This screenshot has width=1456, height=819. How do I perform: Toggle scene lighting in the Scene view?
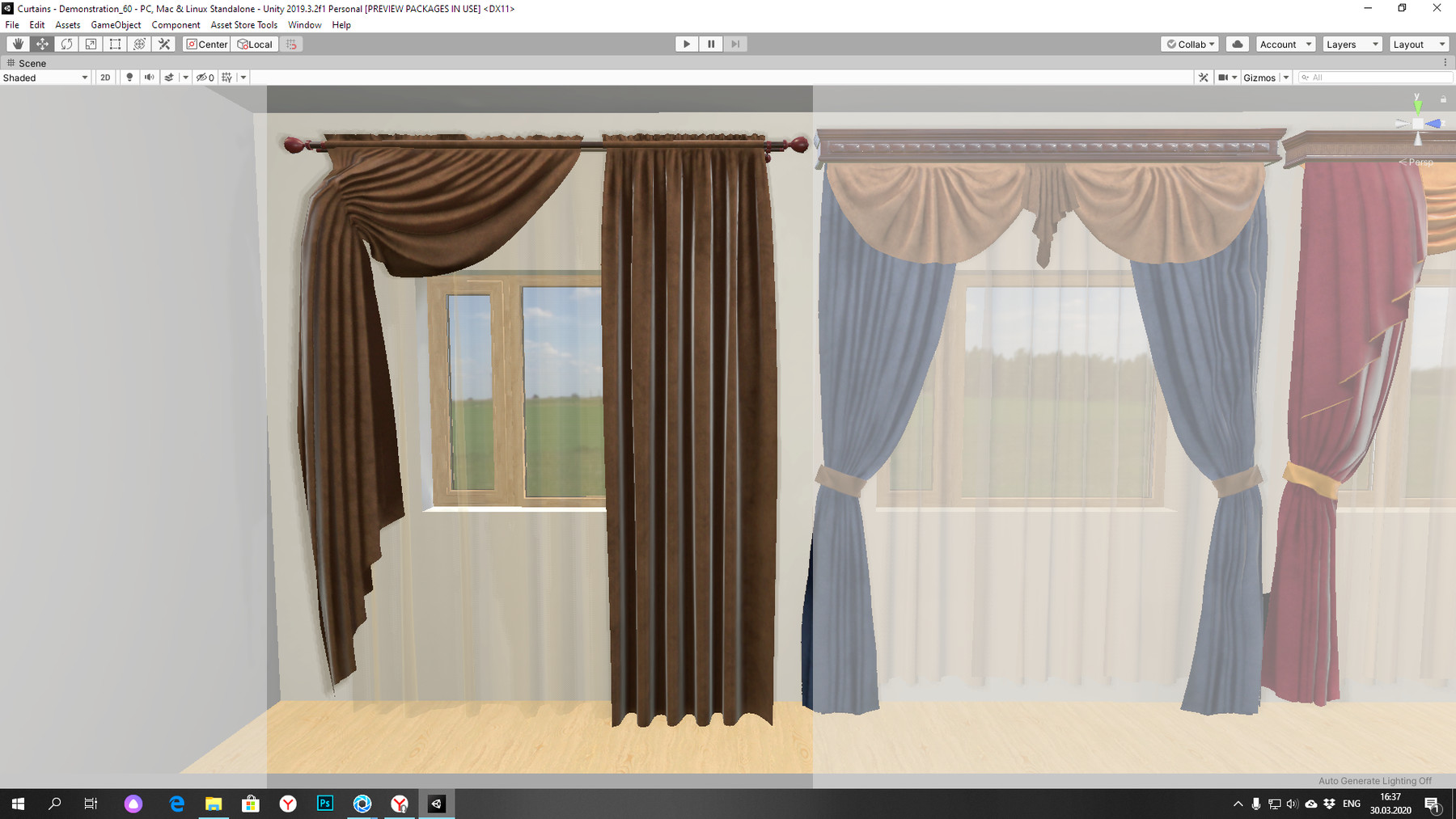point(129,77)
